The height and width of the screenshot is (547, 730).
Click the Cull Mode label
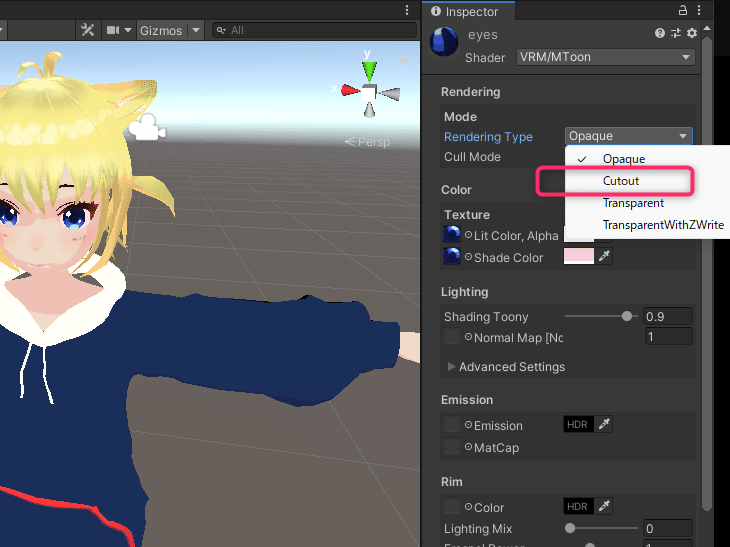point(472,157)
